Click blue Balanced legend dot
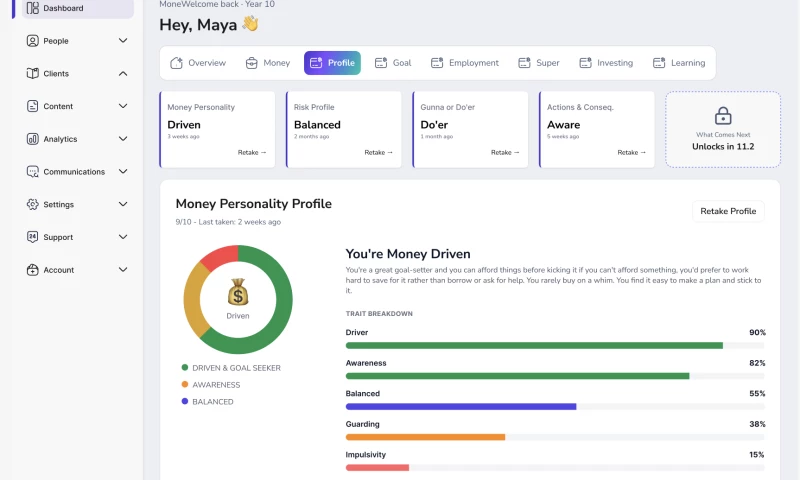This screenshot has width=800, height=480. point(185,401)
